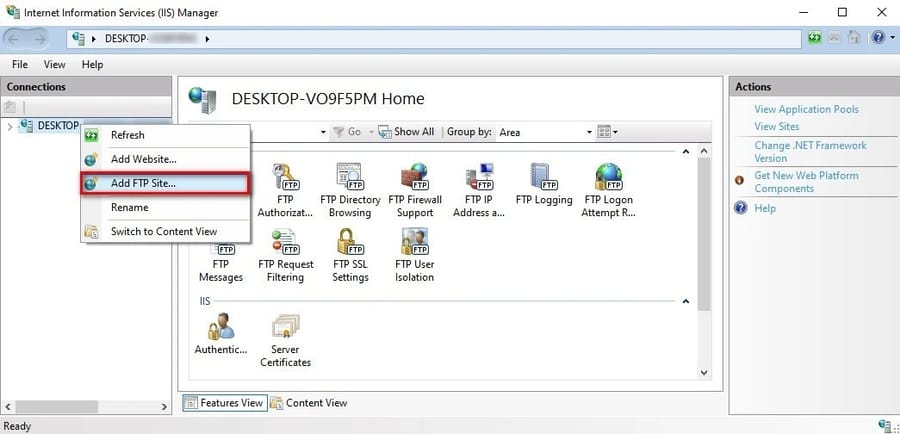Click the view layout icon beside Group by
This screenshot has height=434, width=900.
click(604, 132)
